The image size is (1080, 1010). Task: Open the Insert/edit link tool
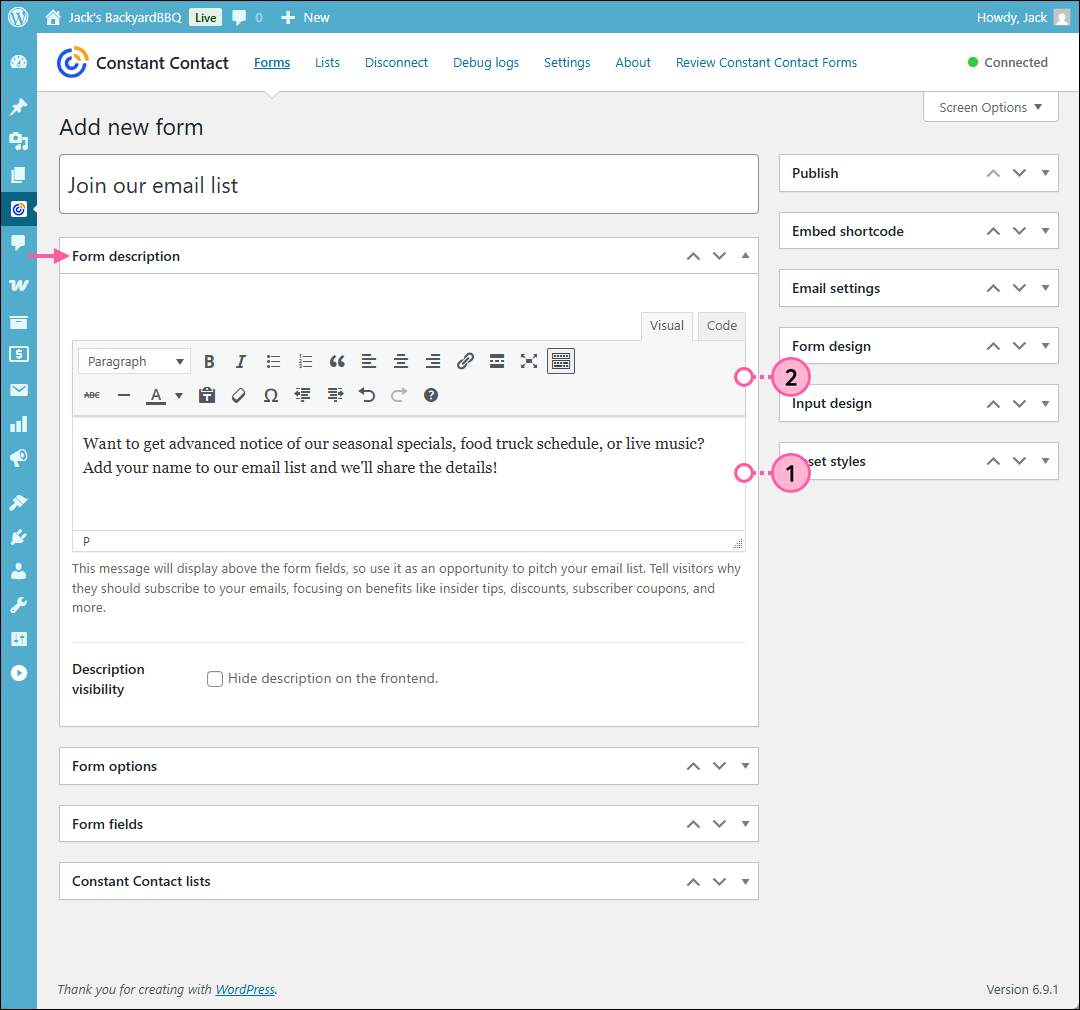tap(465, 361)
